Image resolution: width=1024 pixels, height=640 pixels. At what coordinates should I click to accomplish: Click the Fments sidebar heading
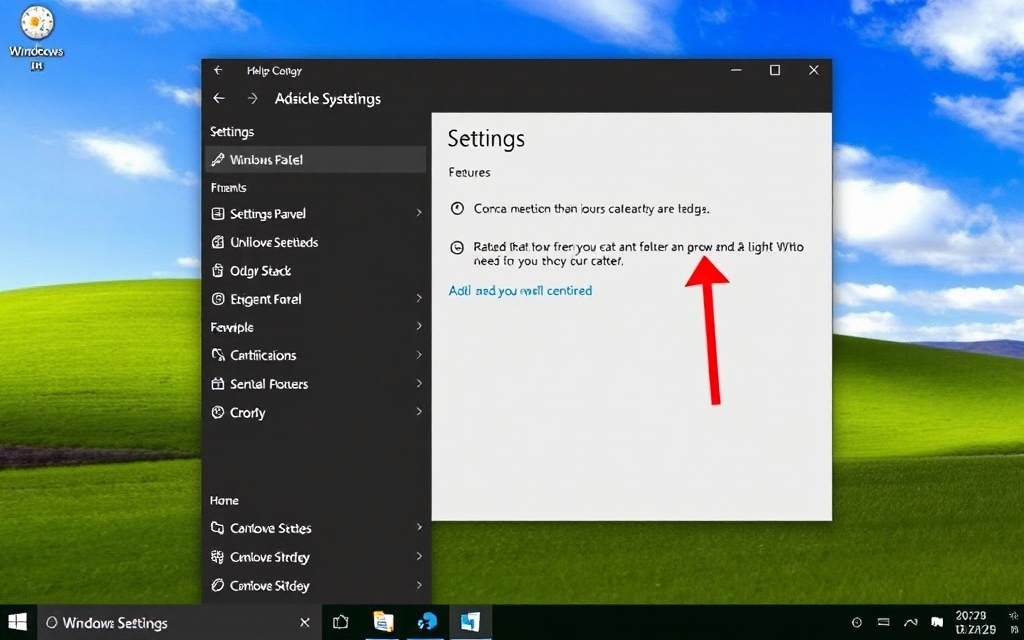click(x=229, y=187)
